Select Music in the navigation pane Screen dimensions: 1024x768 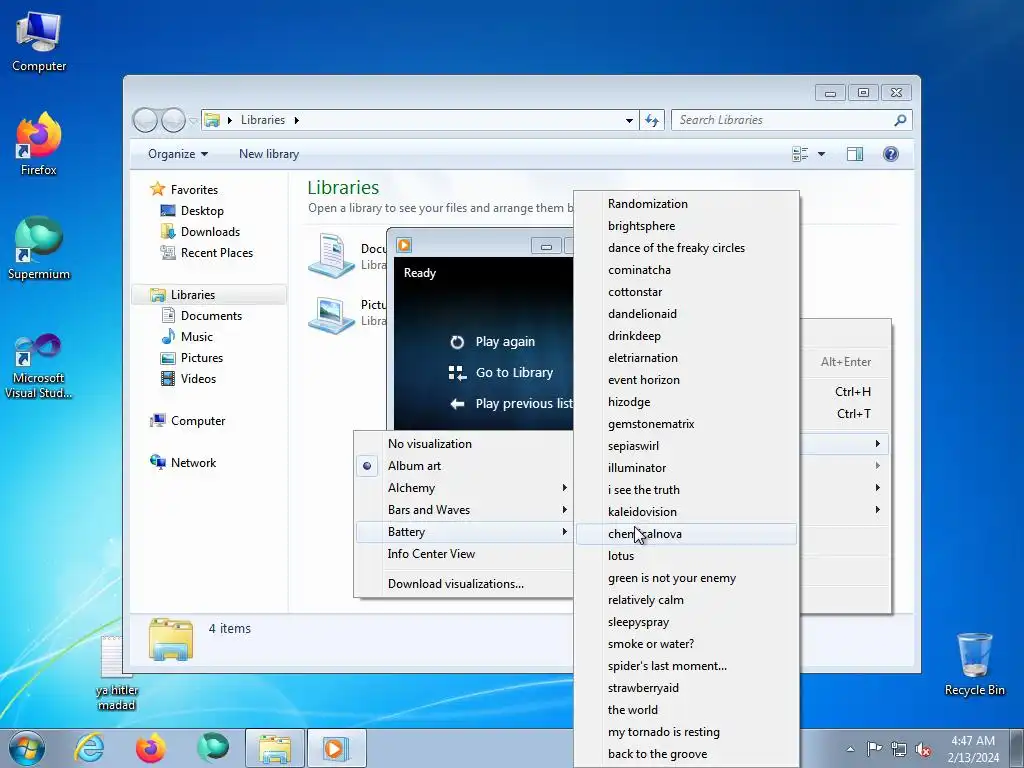187,337
